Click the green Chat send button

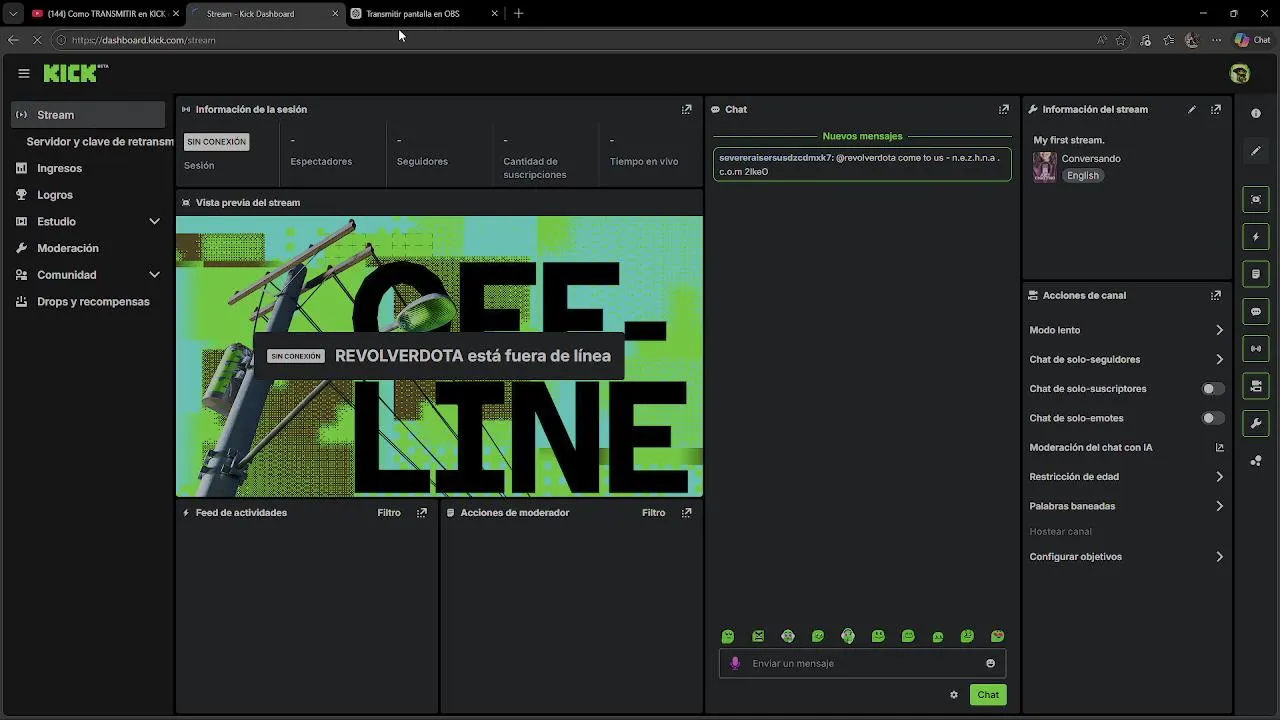coord(988,695)
